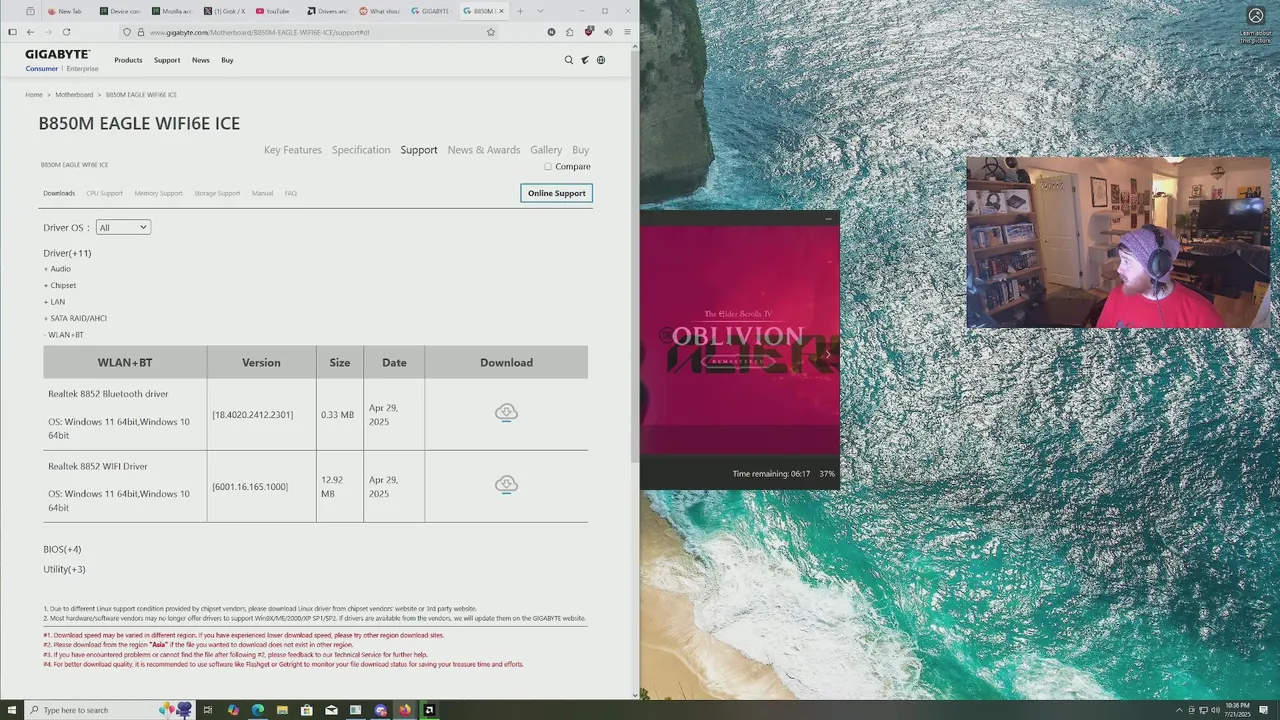This screenshot has width=1280, height=720.
Task: Select the Memory Support sub-tab
Action: (x=158, y=193)
